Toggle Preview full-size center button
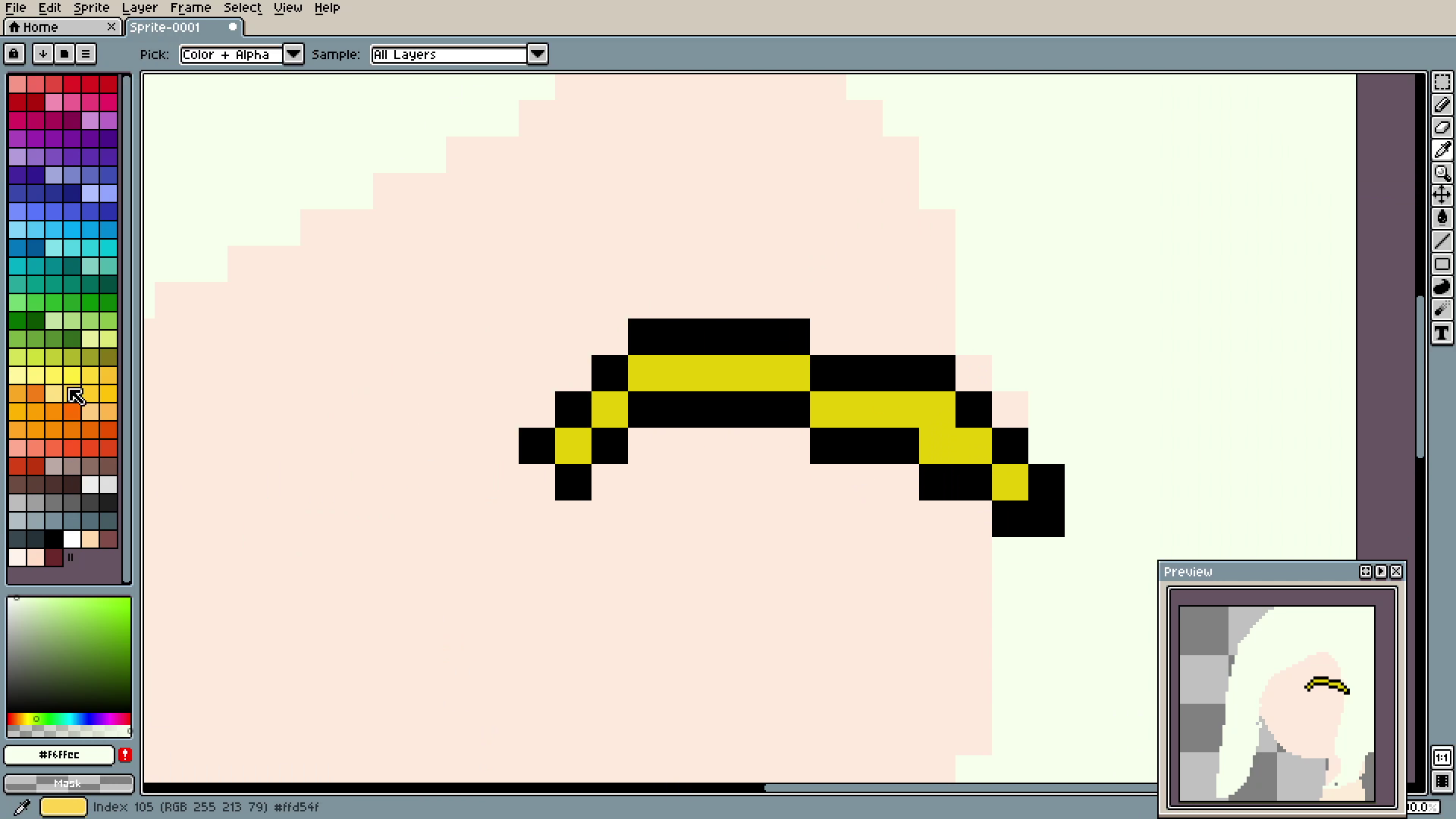This screenshot has width=1456, height=819. [1366, 572]
